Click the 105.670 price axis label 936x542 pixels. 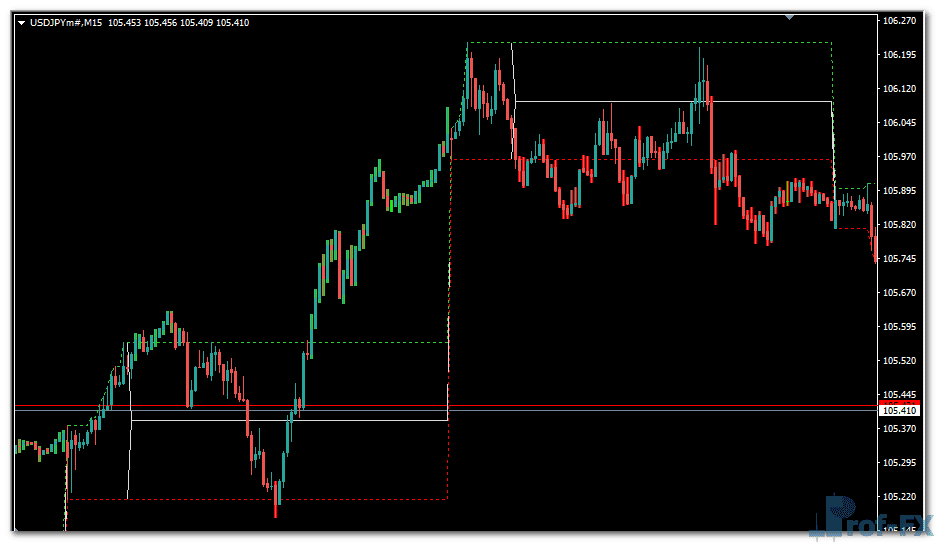tap(900, 293)
